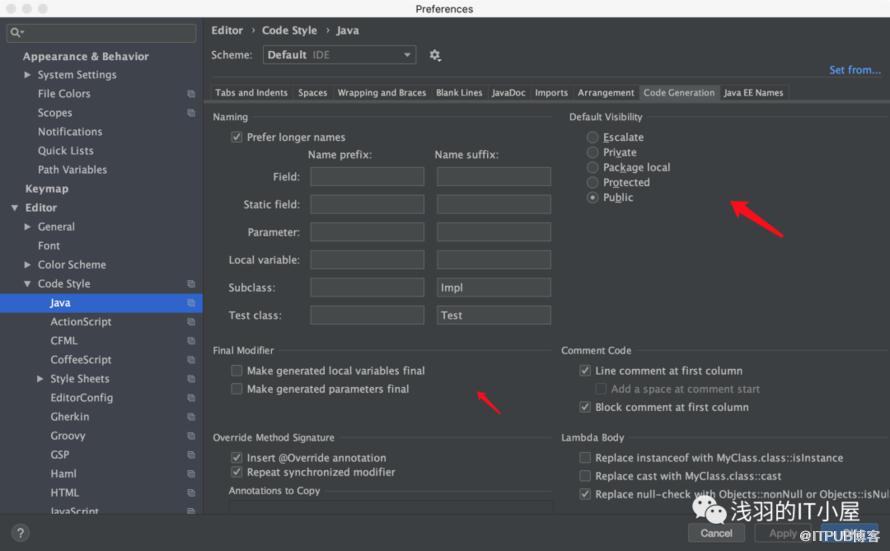Expand the General tree node
The image size is (890, 551).
tap(27, 226)
